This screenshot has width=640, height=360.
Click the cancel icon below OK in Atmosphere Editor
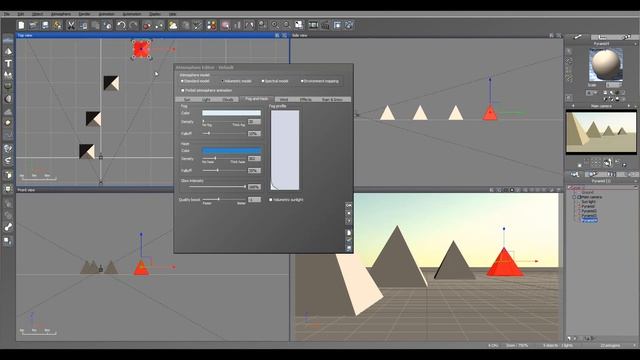pyautogui.click(x=349, y=213)
